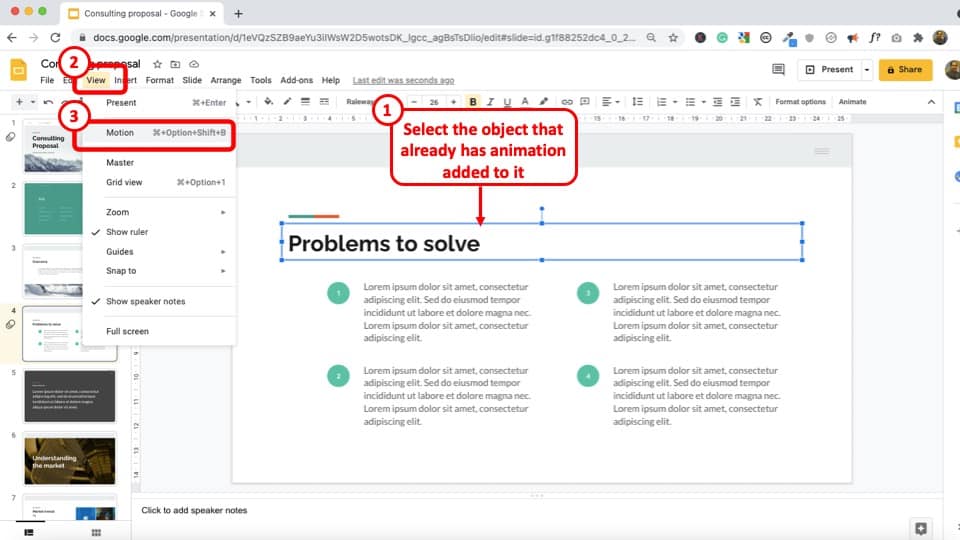Image resolution: width=960 pixels, height=540 pixels.
Task: Reload the page in the browser
Action: (x=55, y=37)
